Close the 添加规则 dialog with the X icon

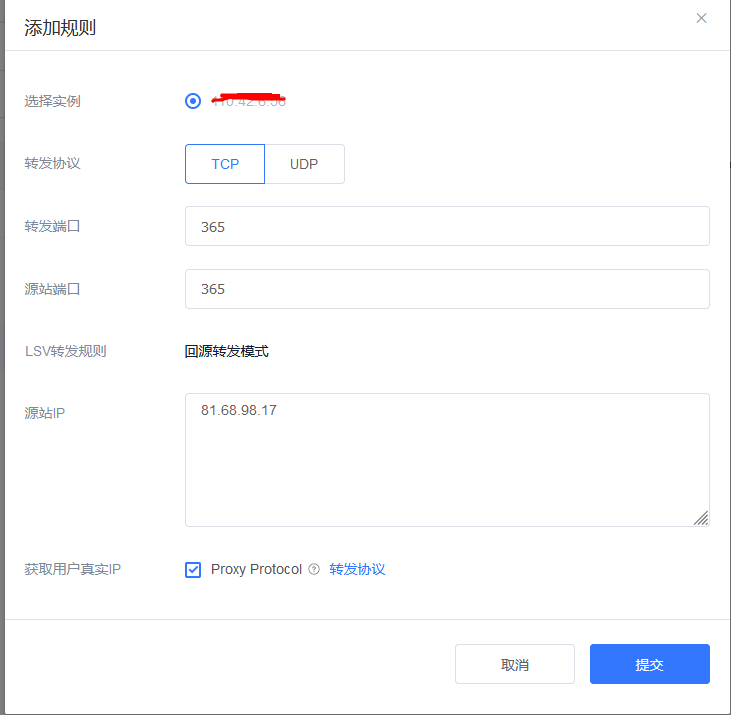tap(701, 18)
